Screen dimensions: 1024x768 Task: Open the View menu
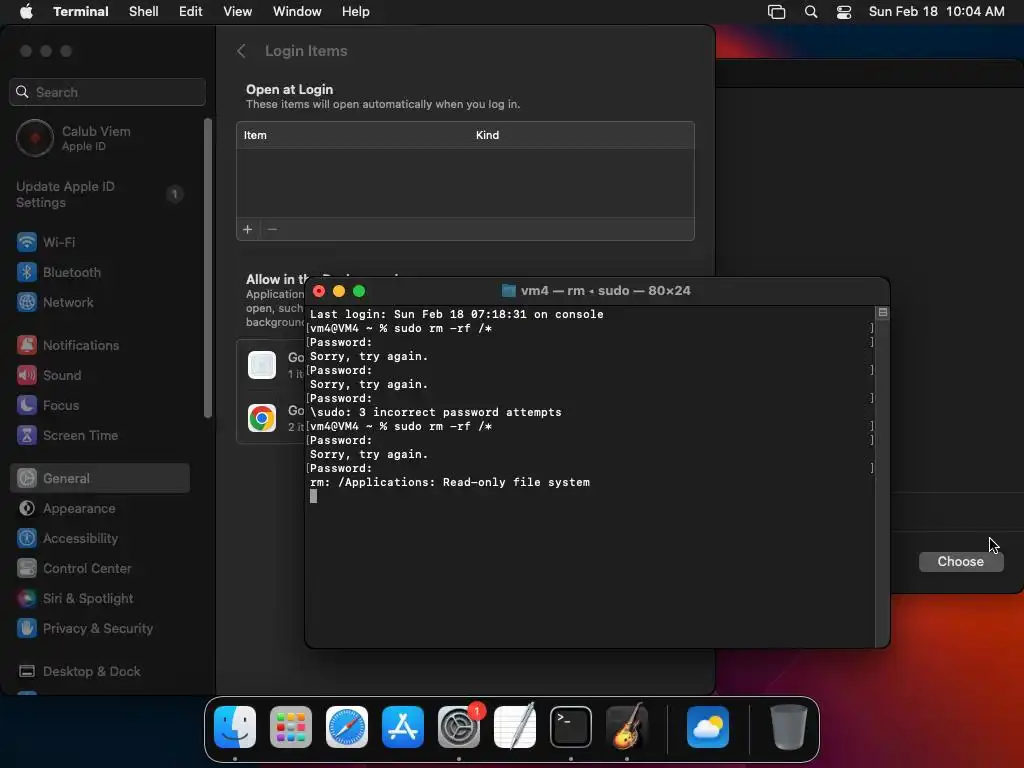tap(238, 12)
